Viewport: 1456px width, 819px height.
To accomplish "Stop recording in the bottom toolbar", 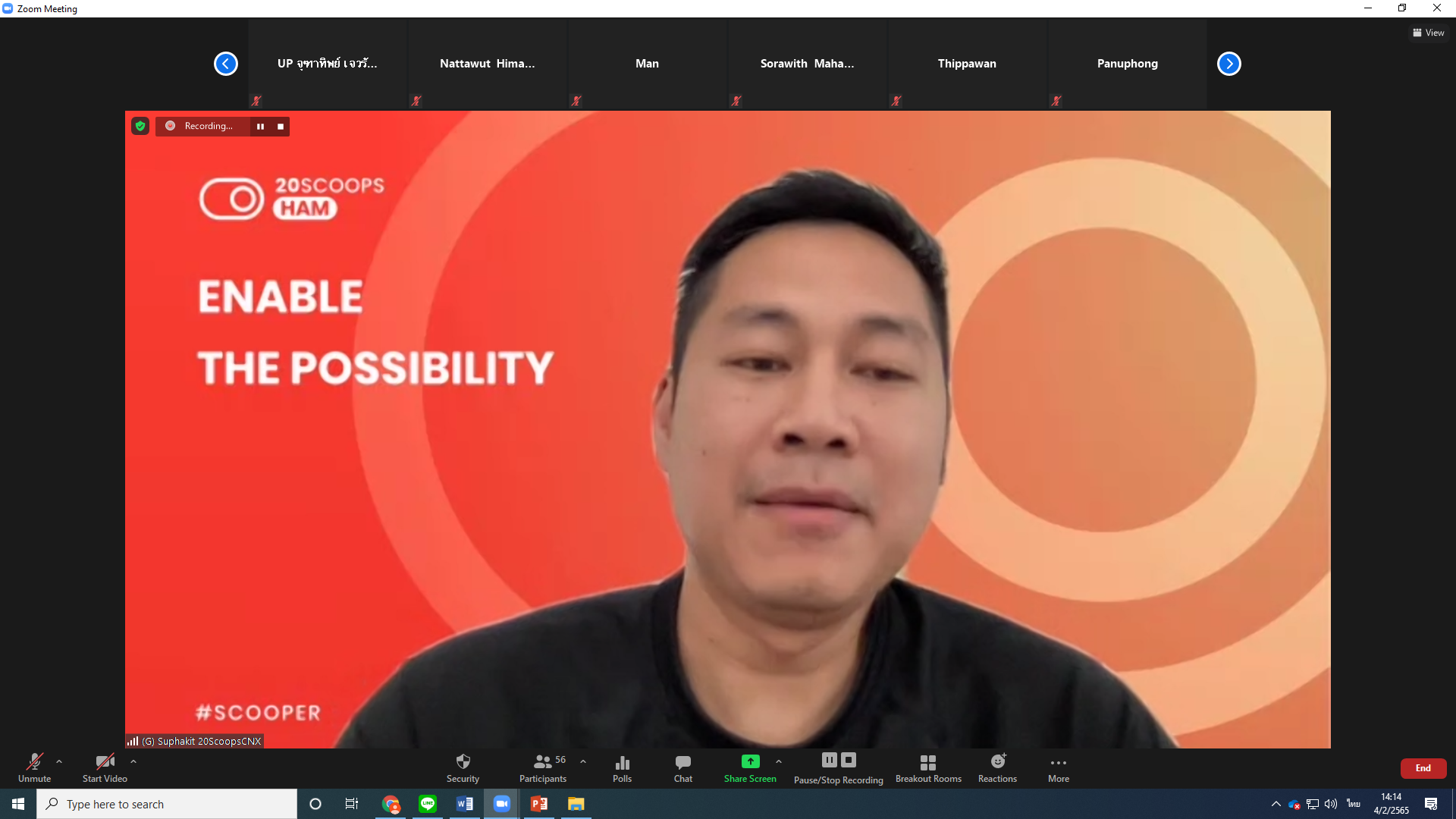I will pyautogui.click(x=849, y=760).
